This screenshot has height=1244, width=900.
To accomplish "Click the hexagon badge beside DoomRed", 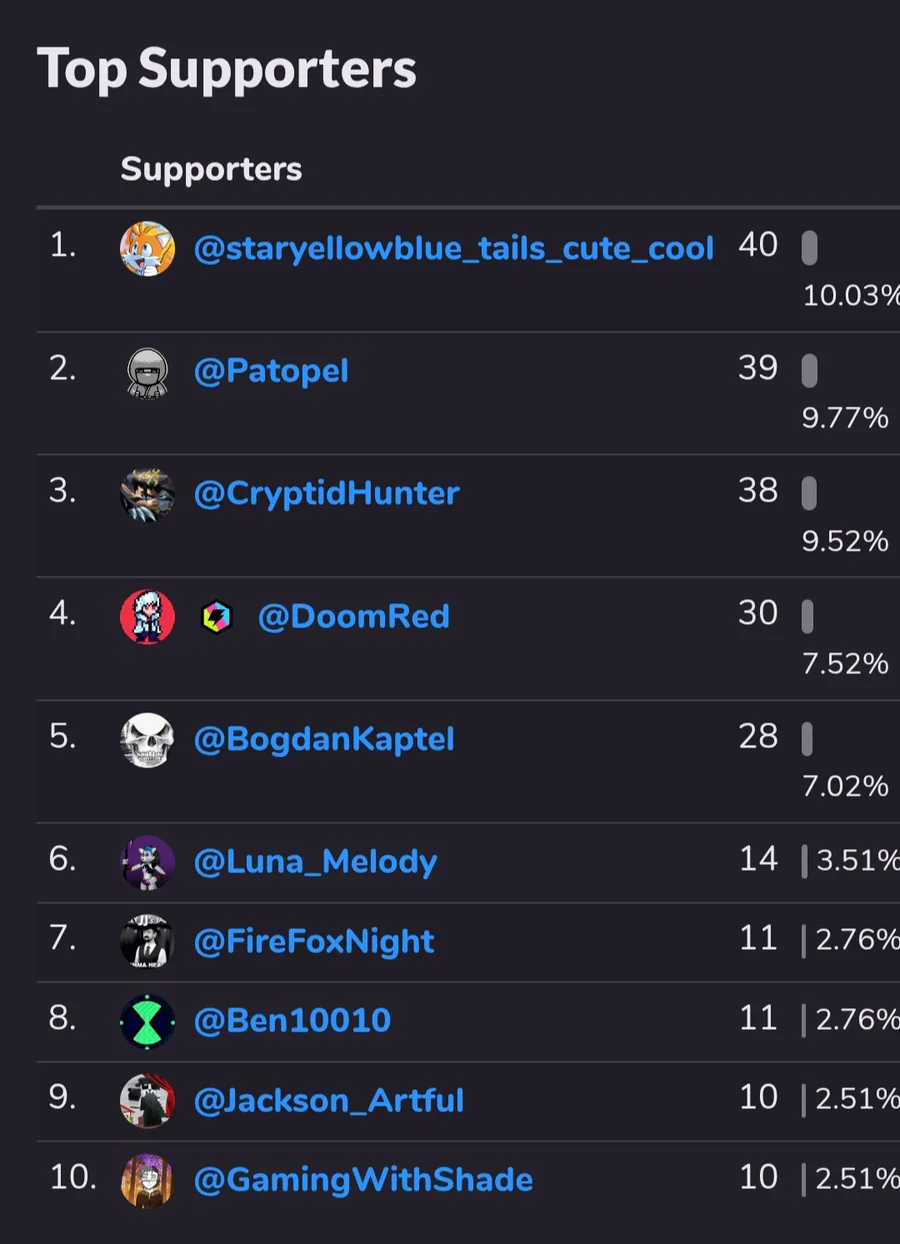I will tap(216, 617).
